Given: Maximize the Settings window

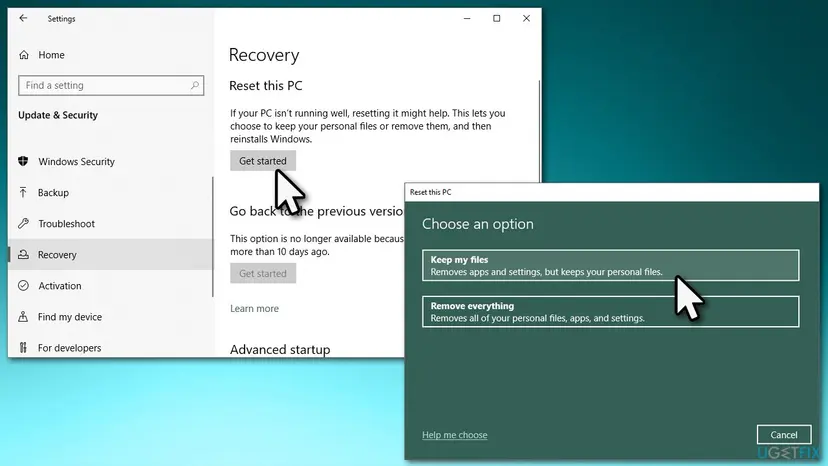Looking at the screenshot, I should 496,18.
